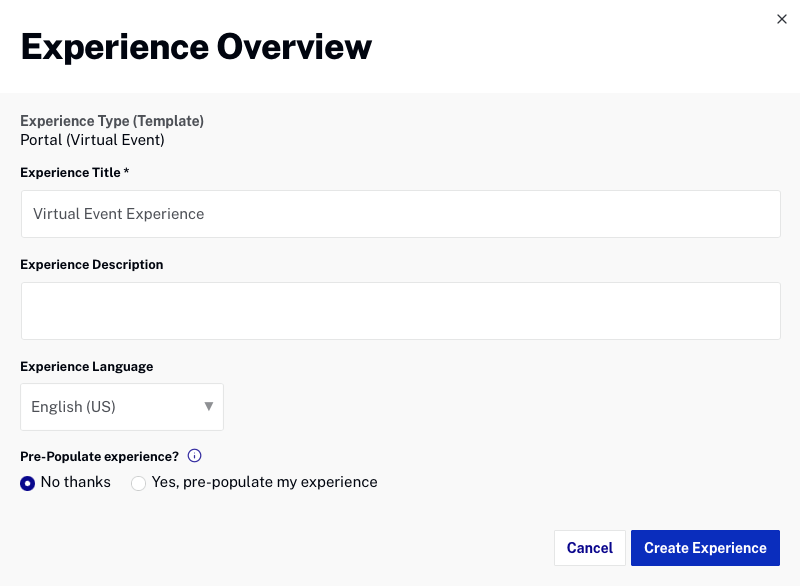Click the Experience Language label
This screenshot has width=800, height=586.
click(87, 366)
